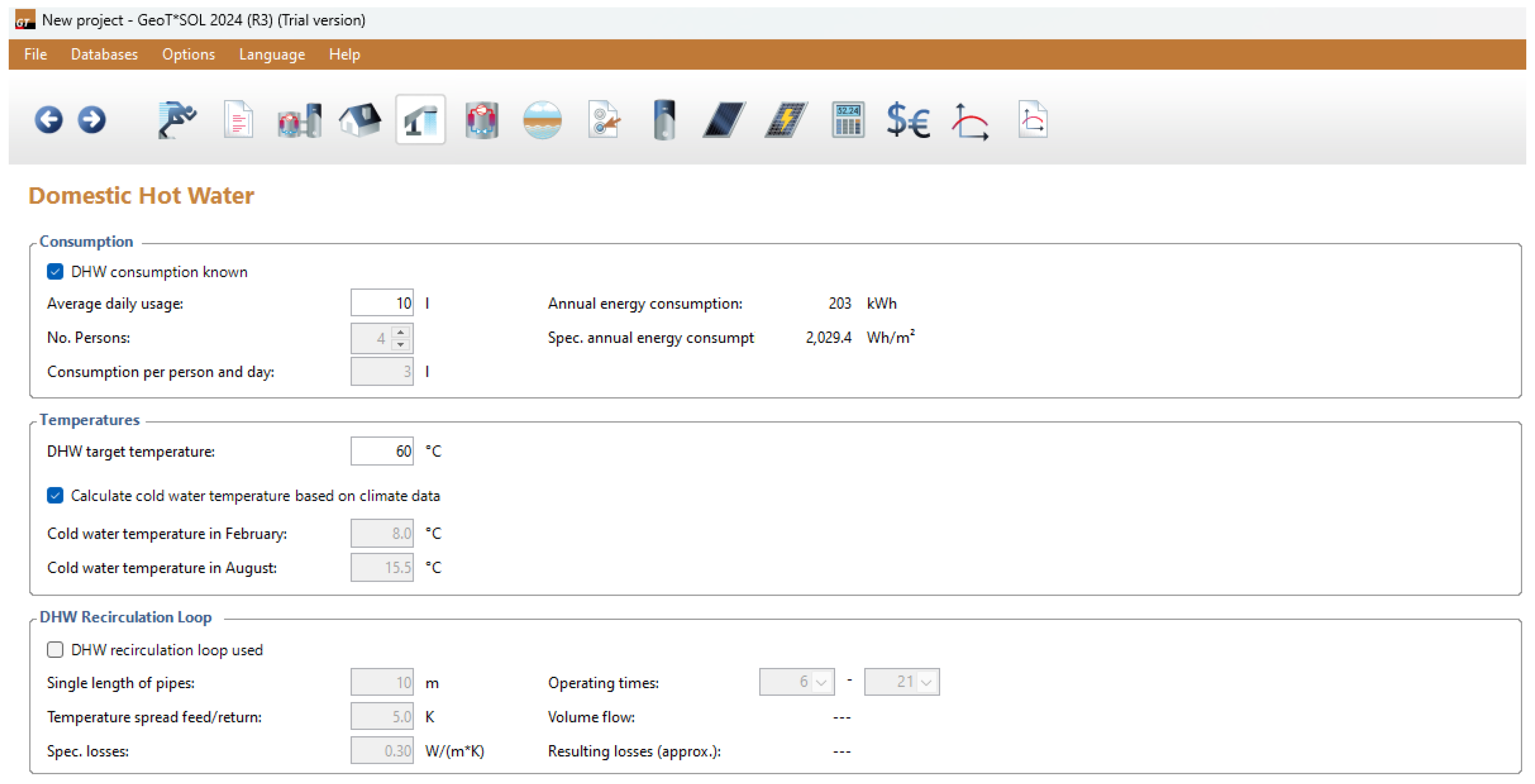Screen dimensions: 1535x784
Task: Expand operating times end hour dropdown
Action: 926,682
